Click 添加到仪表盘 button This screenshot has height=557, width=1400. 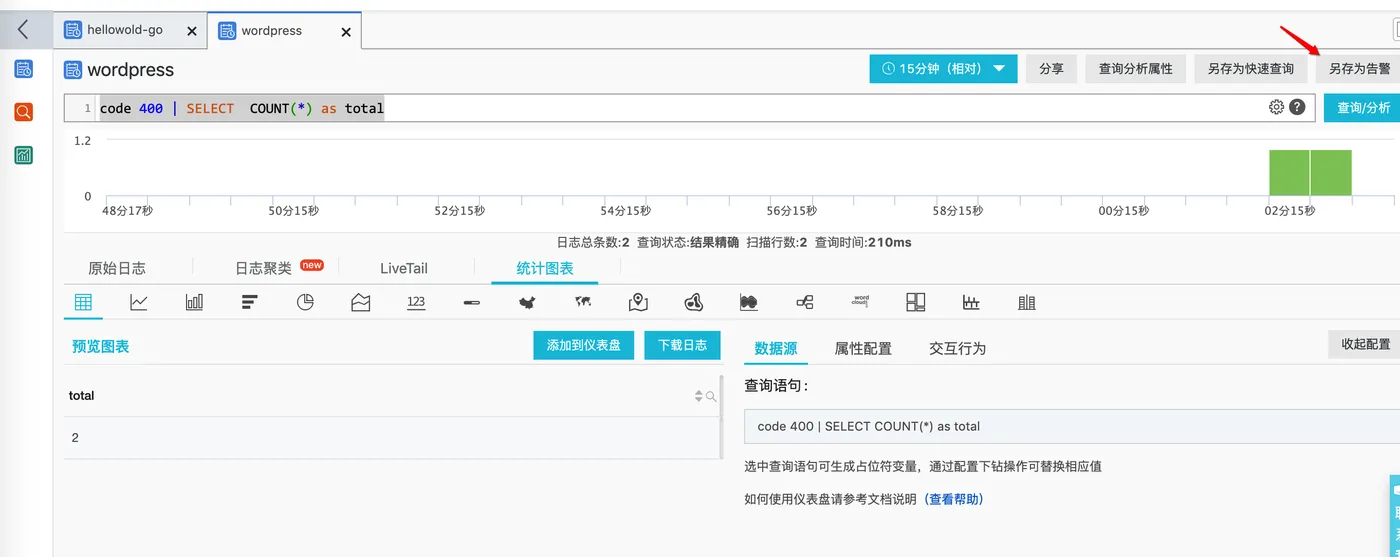pos(584,345)
